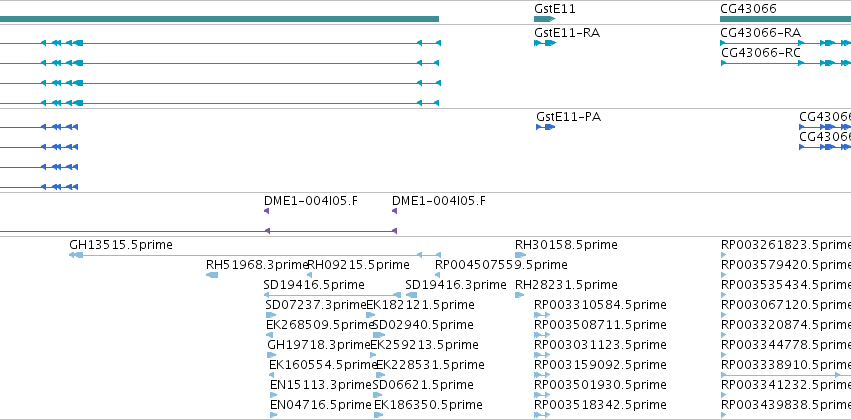Select the long teal gene bar without label
This screenshot has height=420, width=851.
[219, 19]
